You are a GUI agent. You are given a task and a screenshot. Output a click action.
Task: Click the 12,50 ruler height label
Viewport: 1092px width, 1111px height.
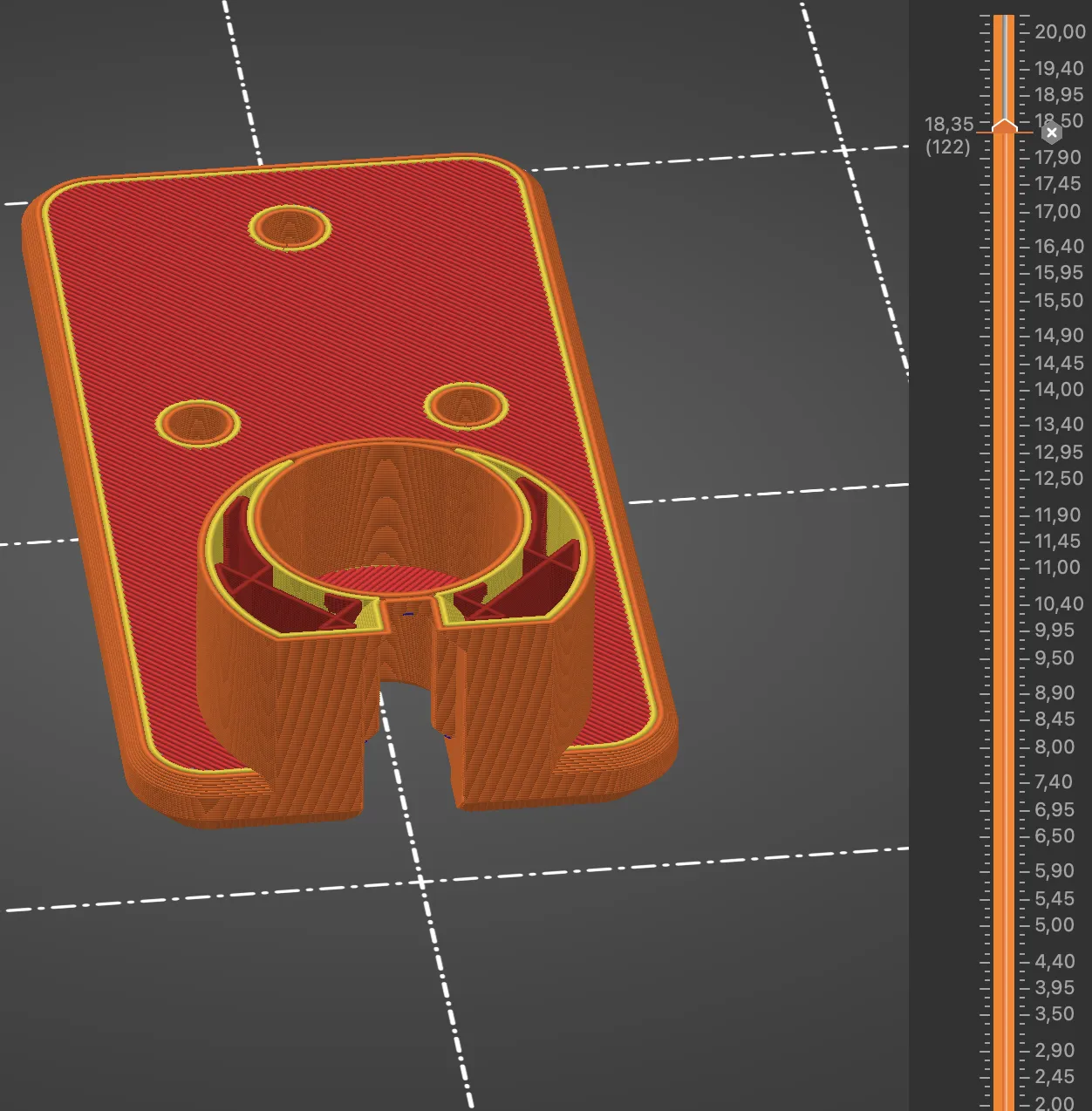[x=1058, y=479]
